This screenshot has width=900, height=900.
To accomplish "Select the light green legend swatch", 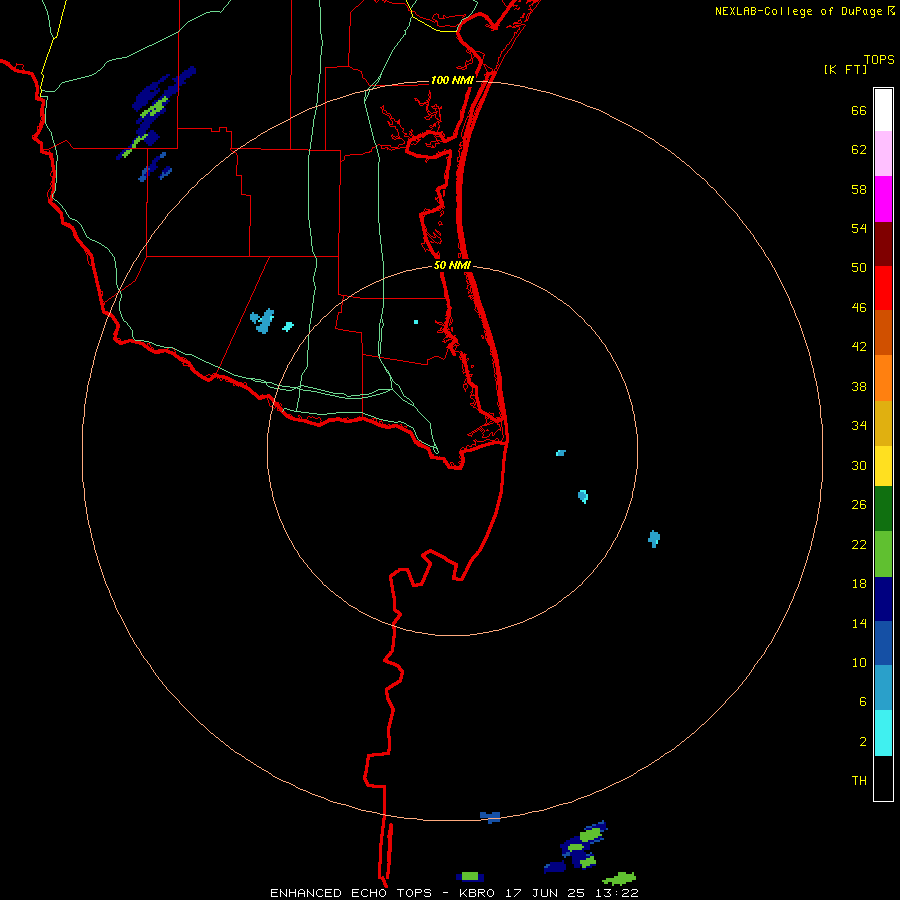I will pyautogui.click(x=883, y=554).
